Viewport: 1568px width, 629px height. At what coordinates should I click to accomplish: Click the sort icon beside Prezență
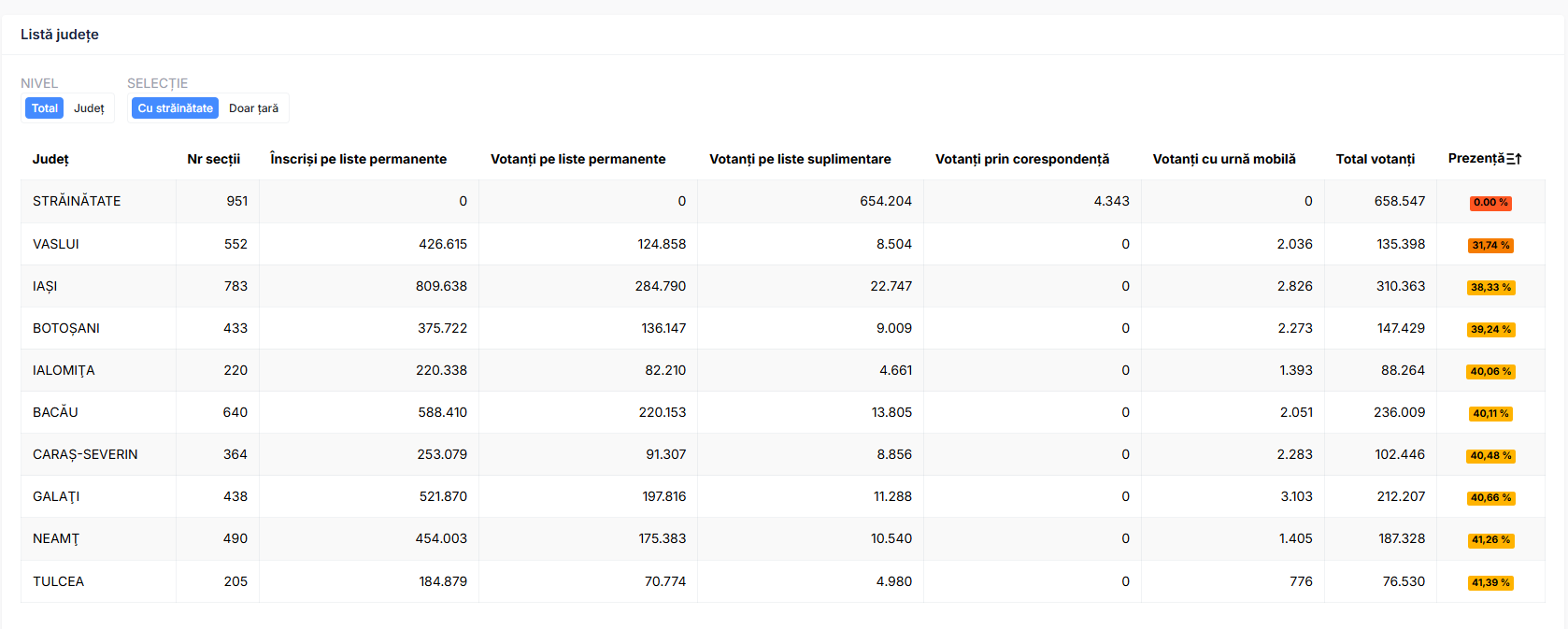click(1514, 159)
